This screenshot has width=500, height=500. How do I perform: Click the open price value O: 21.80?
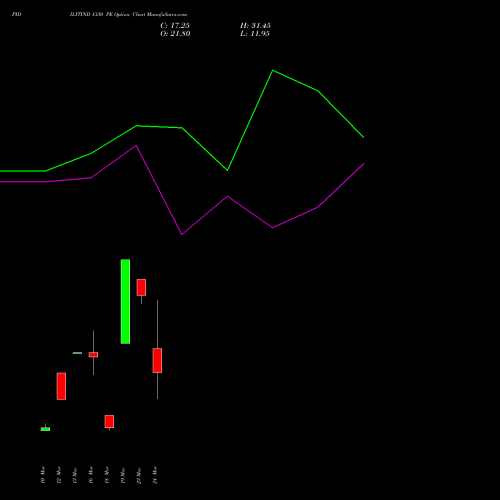point(175,34)
